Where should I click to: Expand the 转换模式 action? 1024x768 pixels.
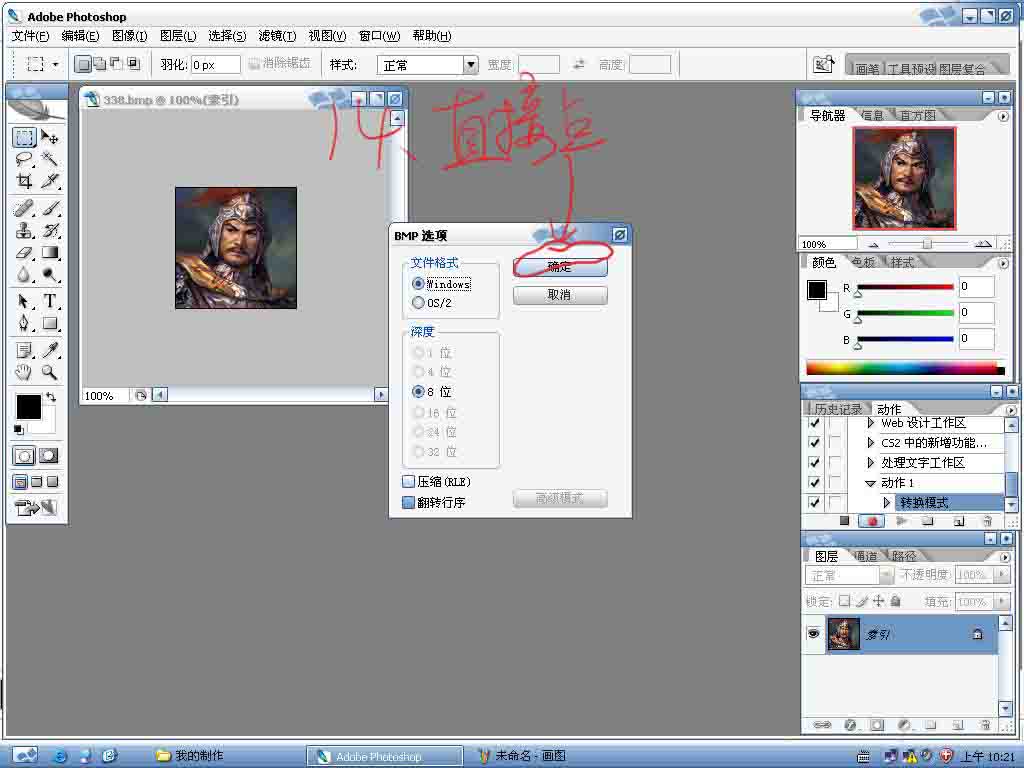point(886,502)
